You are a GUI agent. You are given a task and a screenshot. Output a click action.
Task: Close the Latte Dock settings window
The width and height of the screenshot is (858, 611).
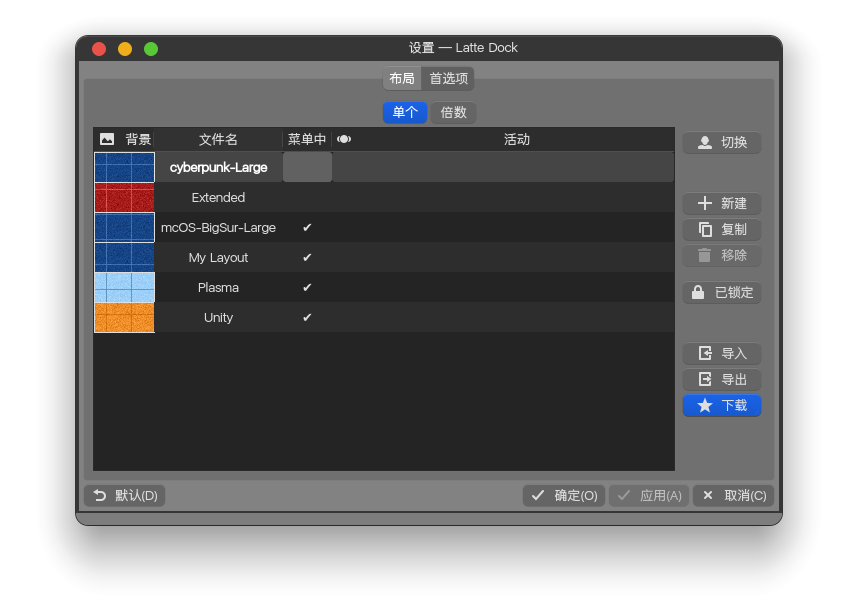click(99, 49)
